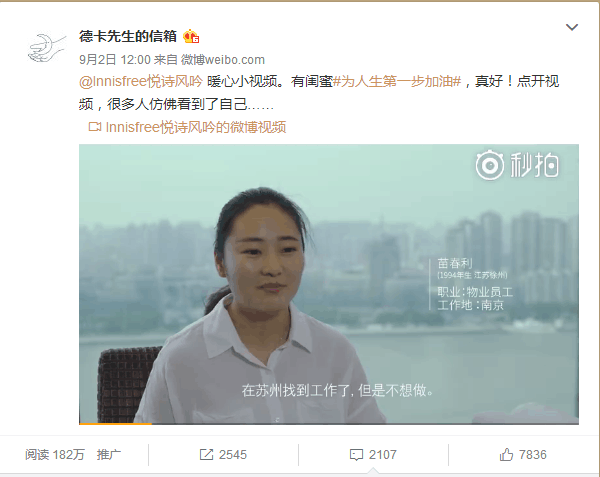Click the video camera icon before Innisfree link
The height and width of the screenshot is (477, 600).
click(95, 127)
